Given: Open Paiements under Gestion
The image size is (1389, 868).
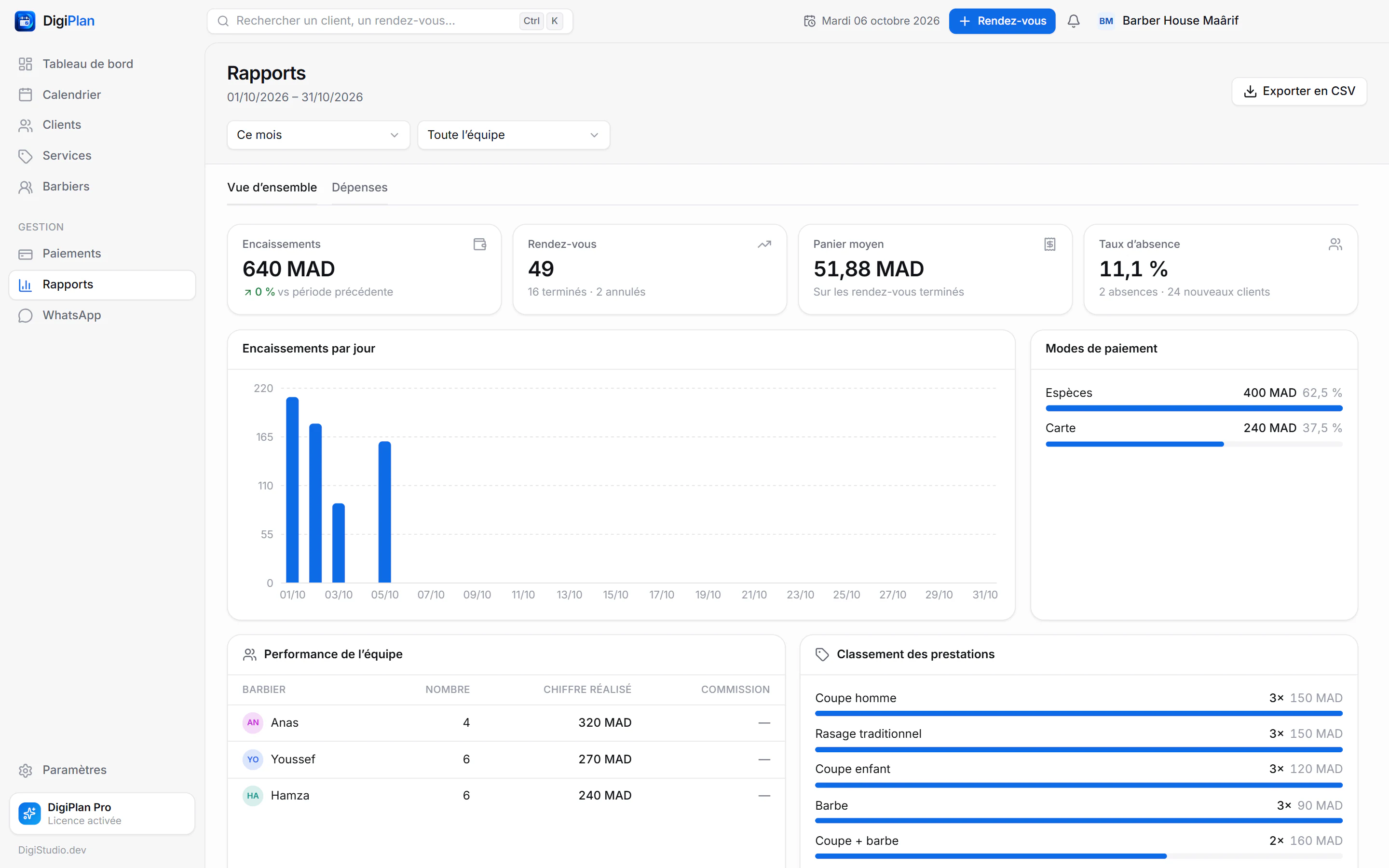Looking at the screenshot, I should [x=102, y=254].
